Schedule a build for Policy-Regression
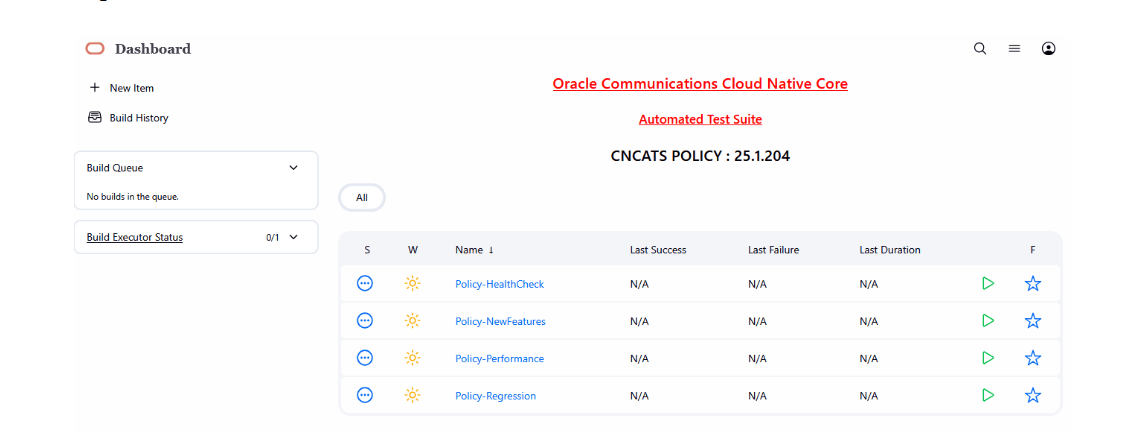The image size is (1123, 442). pos(988,395)
